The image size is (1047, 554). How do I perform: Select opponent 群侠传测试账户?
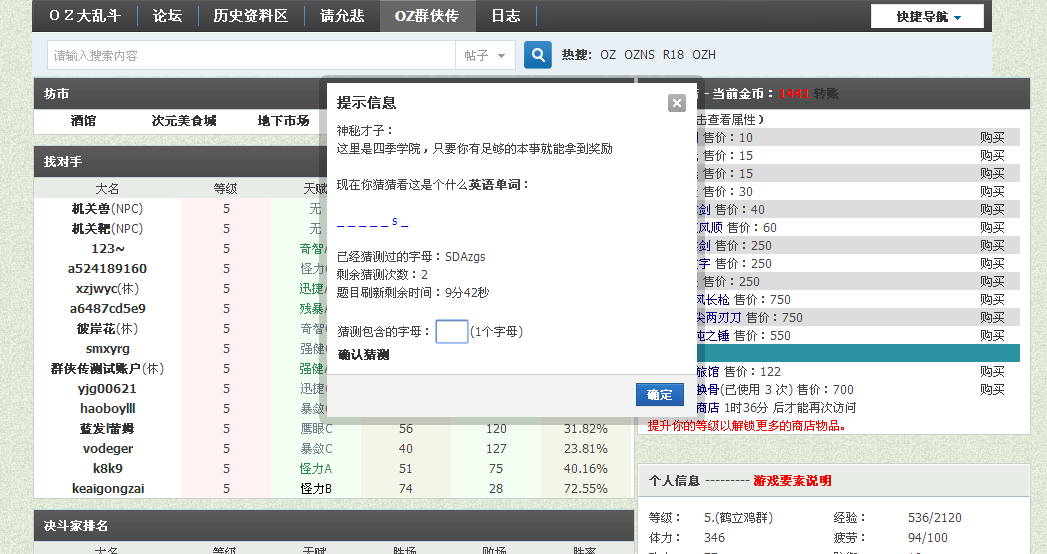tap(108, 369)
